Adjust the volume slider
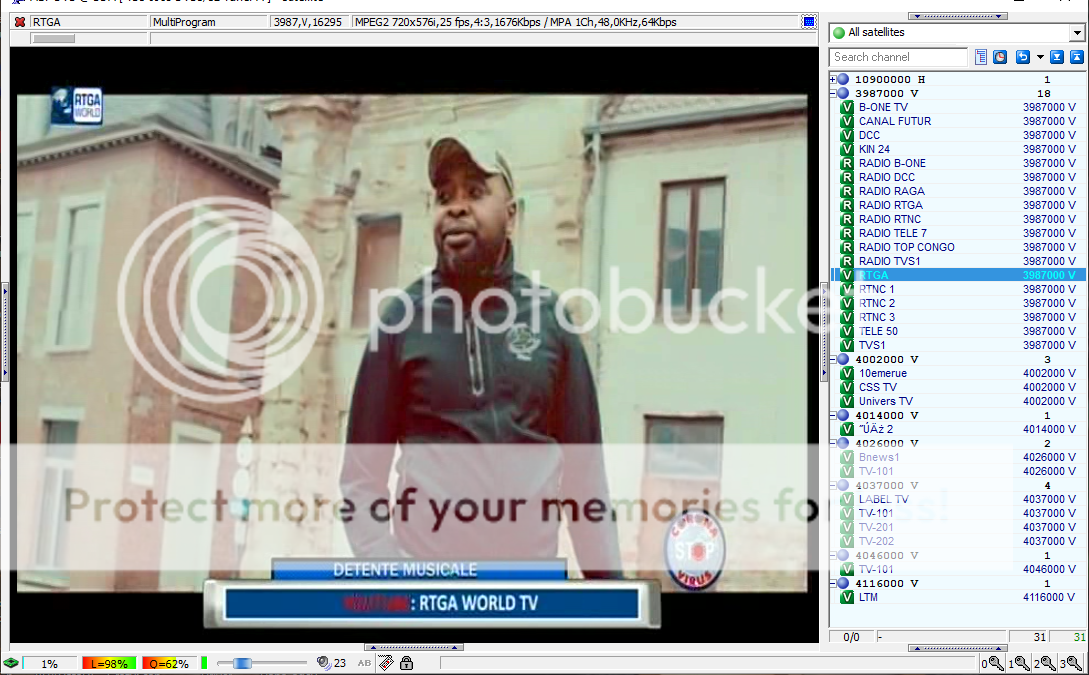The width and height of the screenshot is (1089, 675). pos(240,663)
